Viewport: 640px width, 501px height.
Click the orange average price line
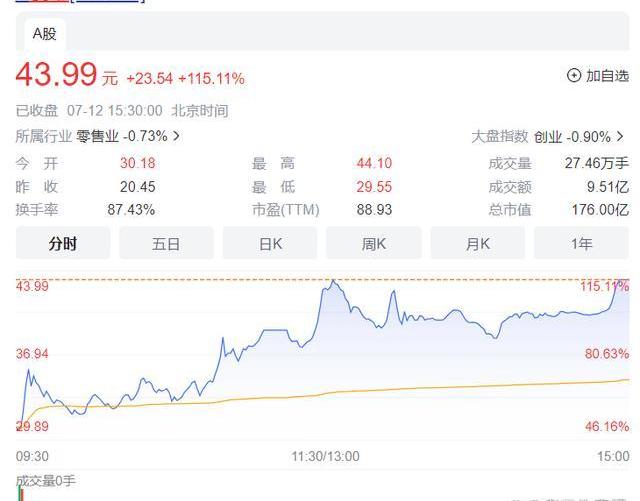[400, 390]
